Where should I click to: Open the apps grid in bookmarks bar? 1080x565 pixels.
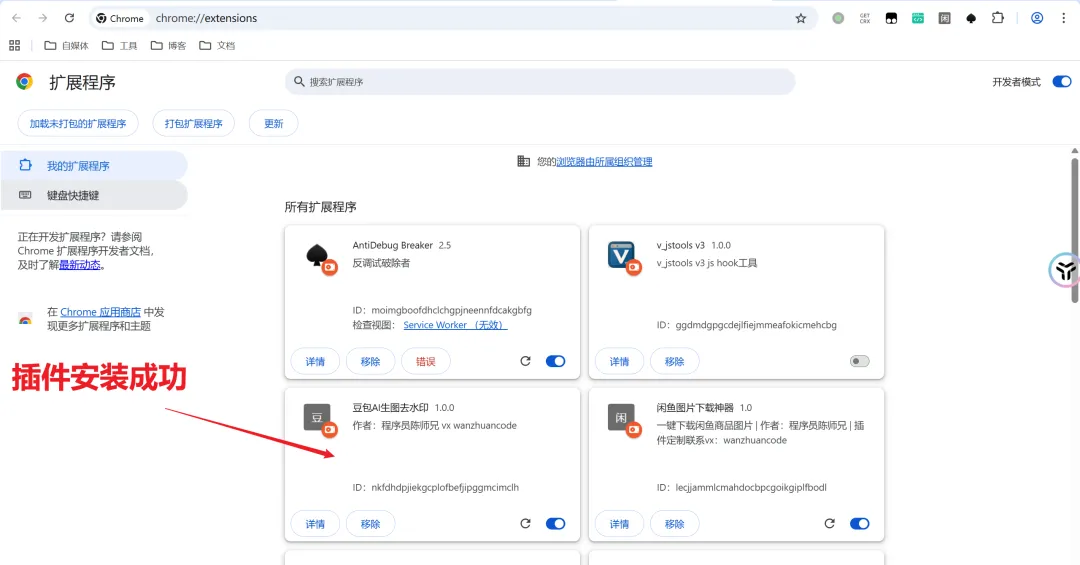coord(14,45)
